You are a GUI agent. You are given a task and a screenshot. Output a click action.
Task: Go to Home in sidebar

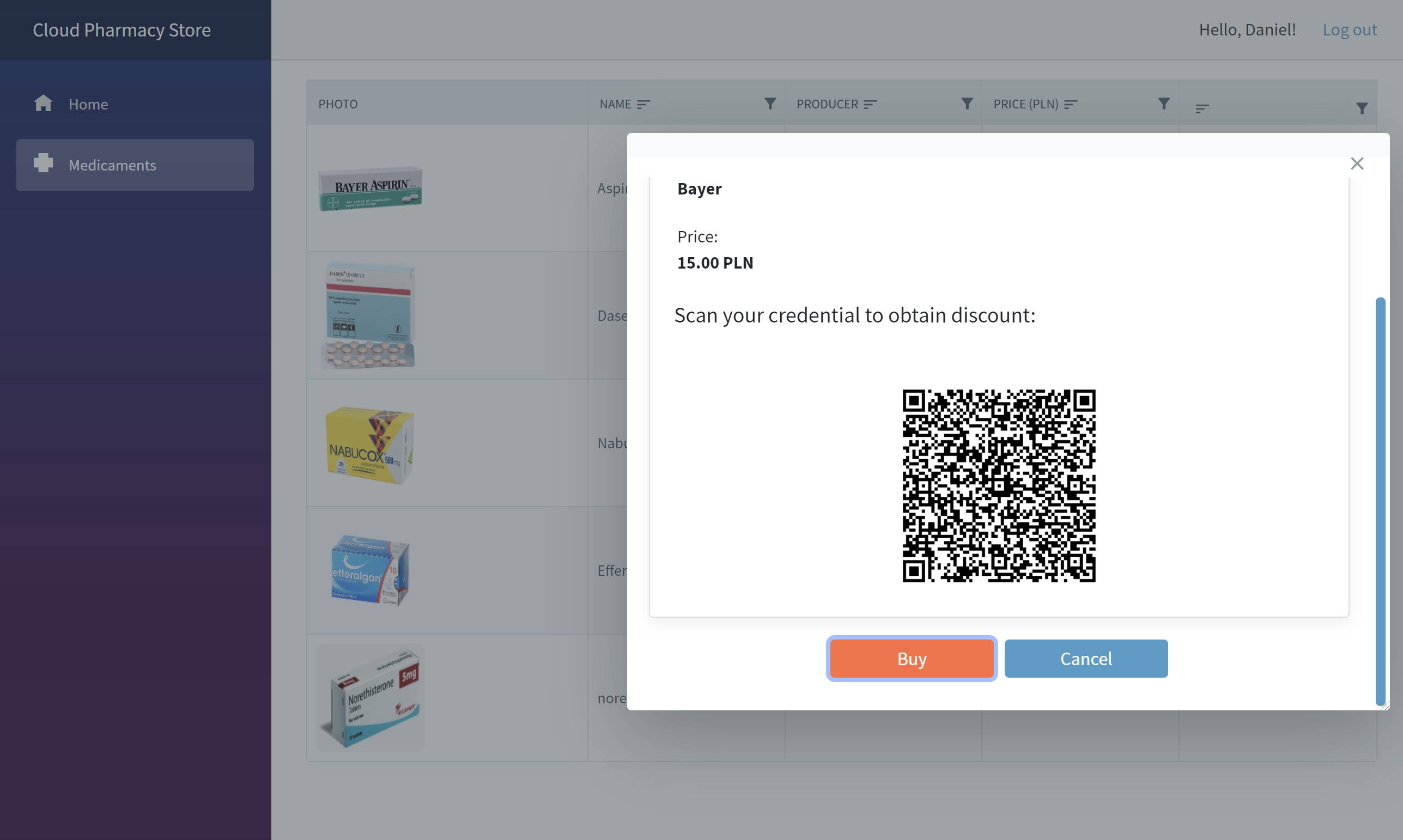(88, 104)
